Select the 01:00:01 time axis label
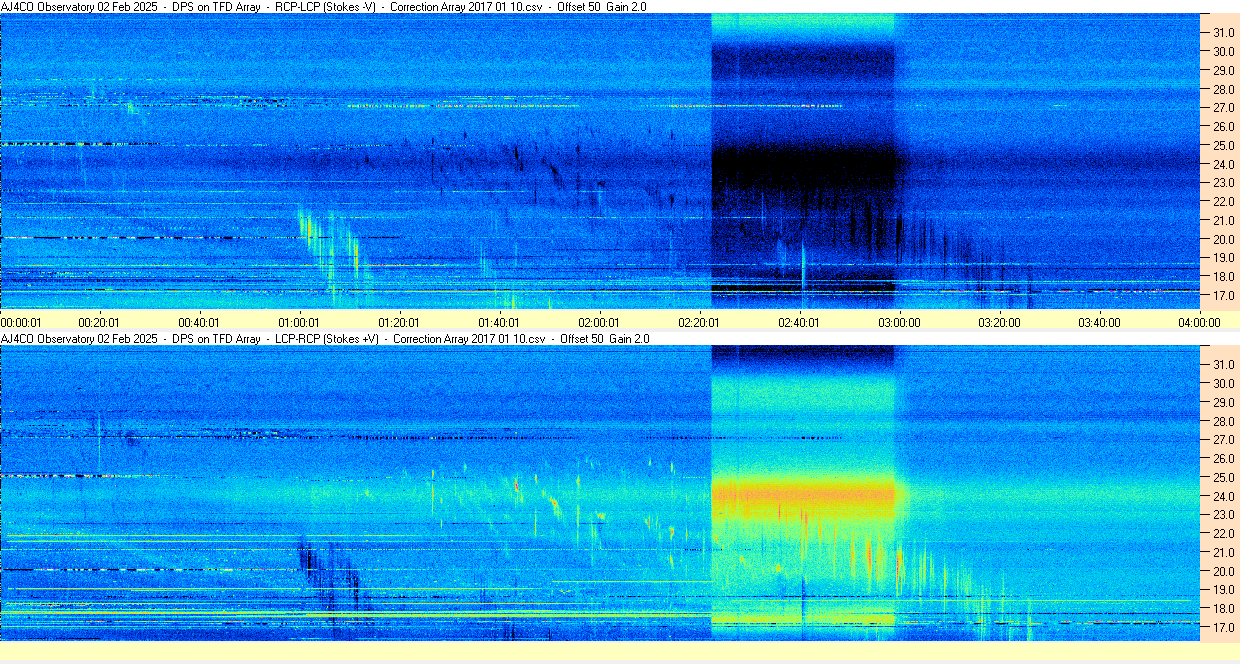The height and width of the screenshot is (664, 1240). (299, 322)
